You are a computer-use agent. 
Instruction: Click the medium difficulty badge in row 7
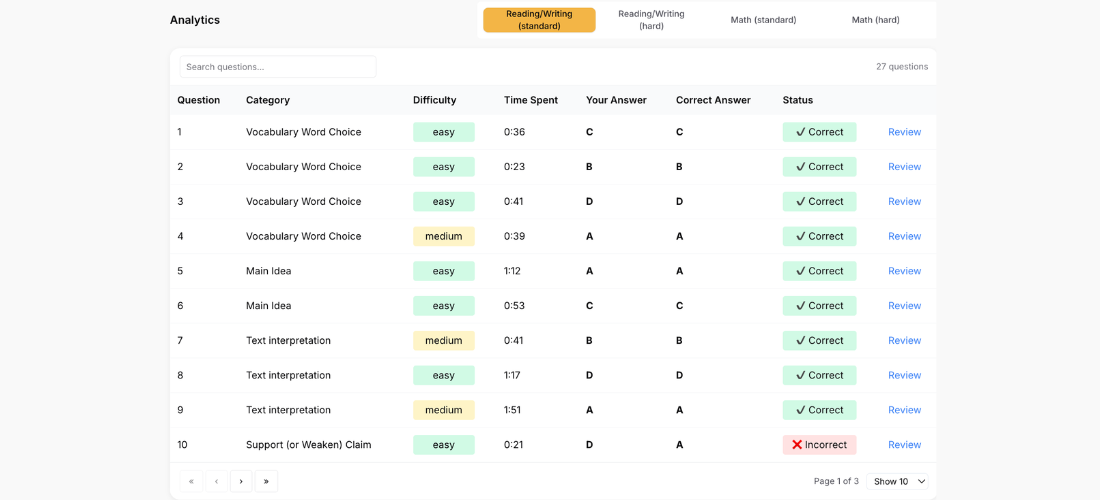click(x=443, y=340)
